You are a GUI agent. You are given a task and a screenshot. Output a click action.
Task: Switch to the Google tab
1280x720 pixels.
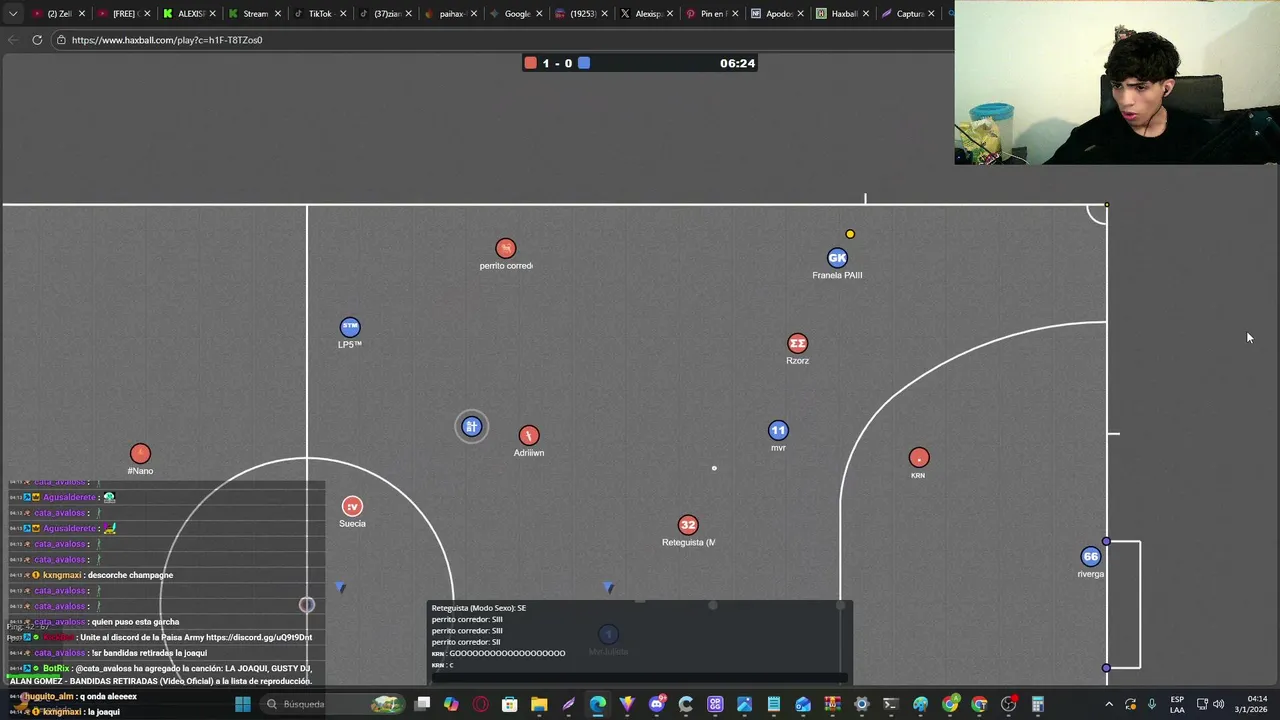514,14
